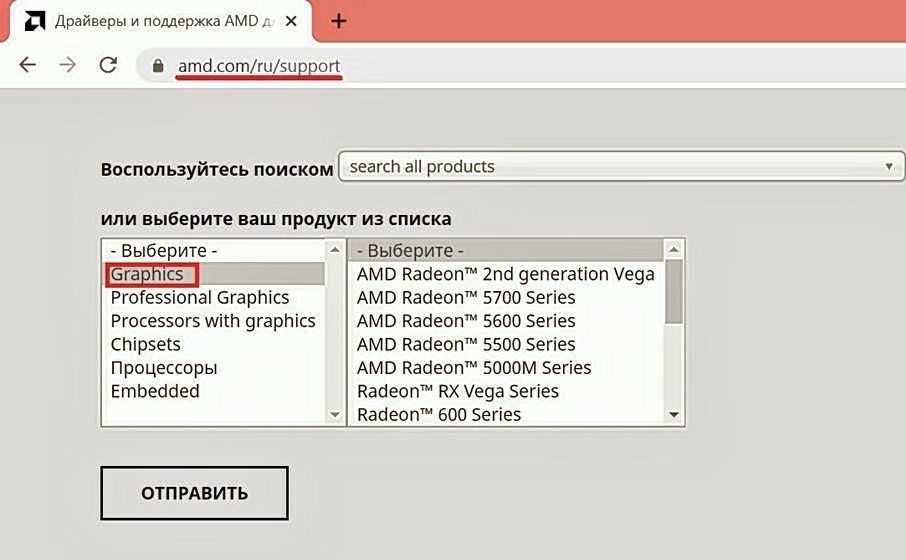This screenshot has width=906, height=560.
Task: Select AMD Radeon 5700 Series
Action: (x=466, y=298)
